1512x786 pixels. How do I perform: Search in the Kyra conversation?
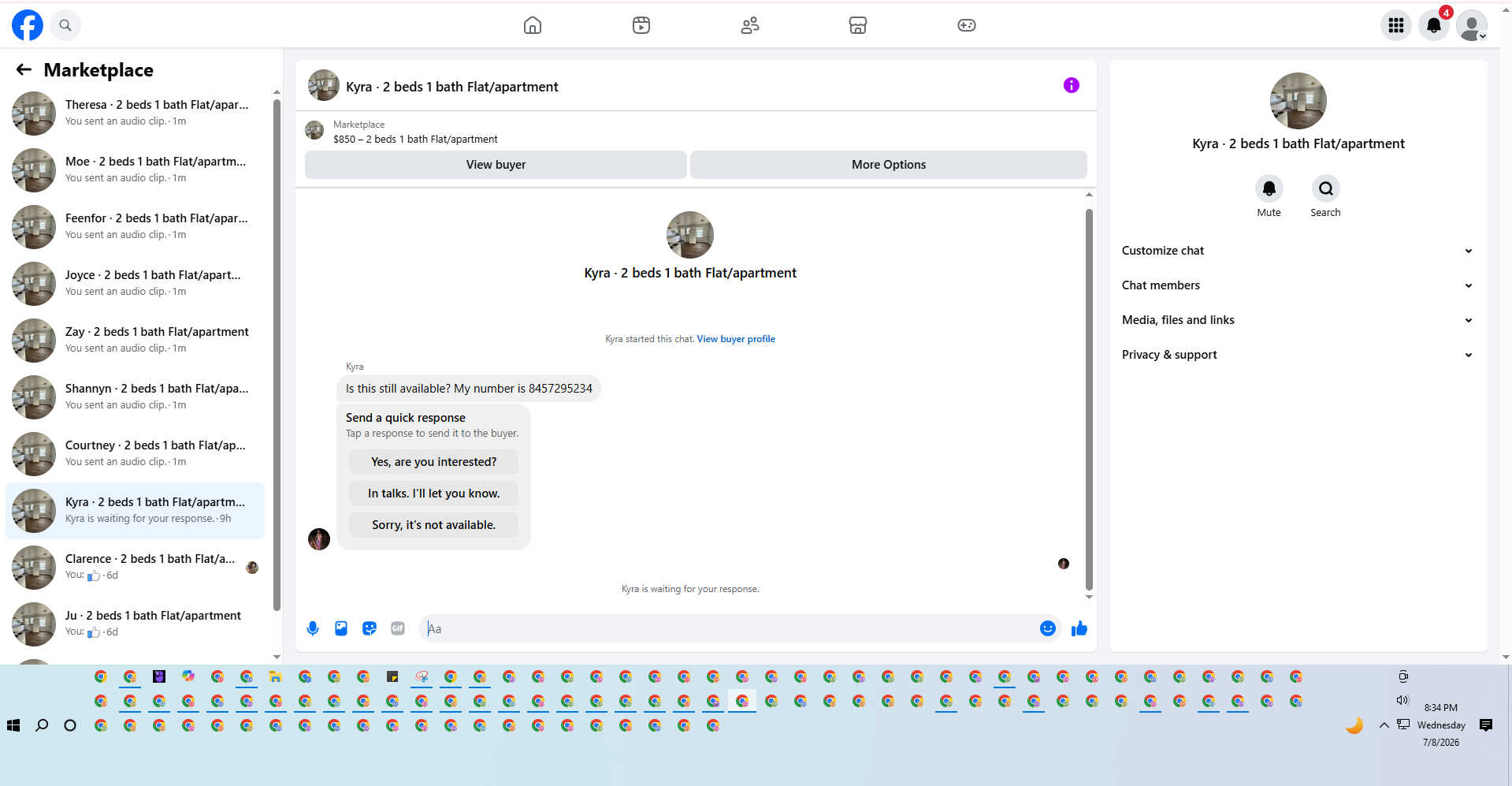point(1326,189)
